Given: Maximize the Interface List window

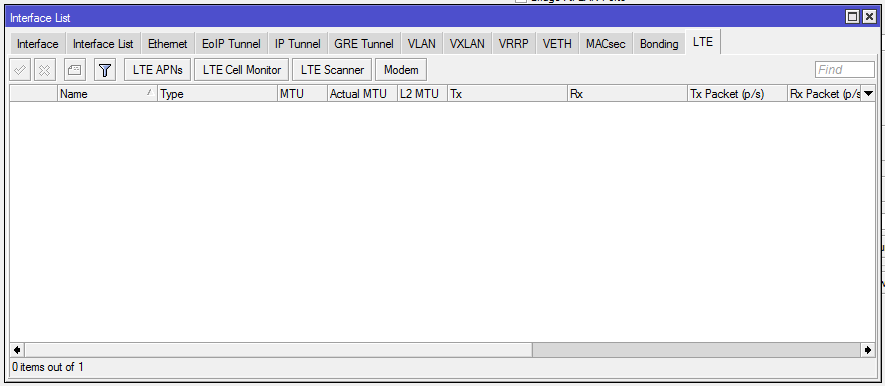Looking at the screenshot, I should [x=853, y=17].
